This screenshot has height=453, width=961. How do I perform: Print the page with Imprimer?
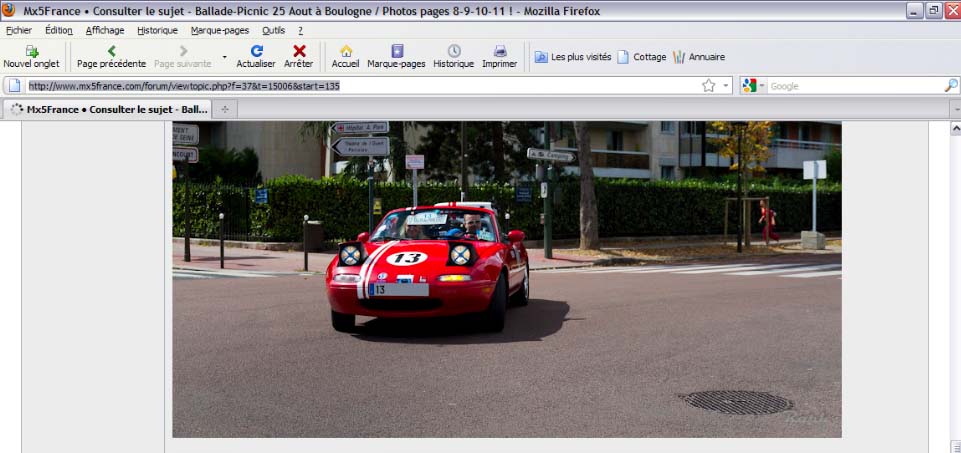(x=499, y=56)
